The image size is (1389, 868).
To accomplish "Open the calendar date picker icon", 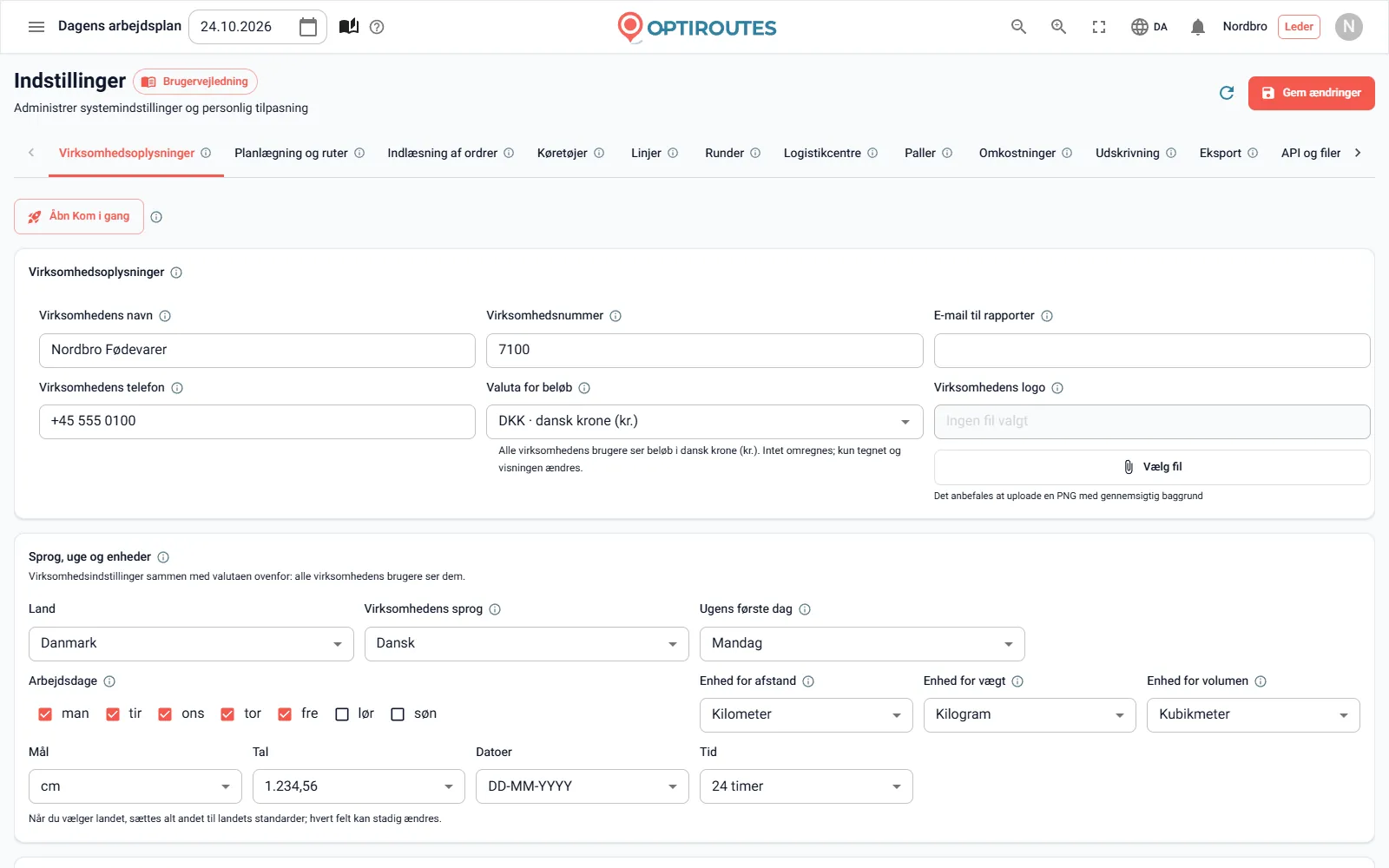I will (308, 27).
